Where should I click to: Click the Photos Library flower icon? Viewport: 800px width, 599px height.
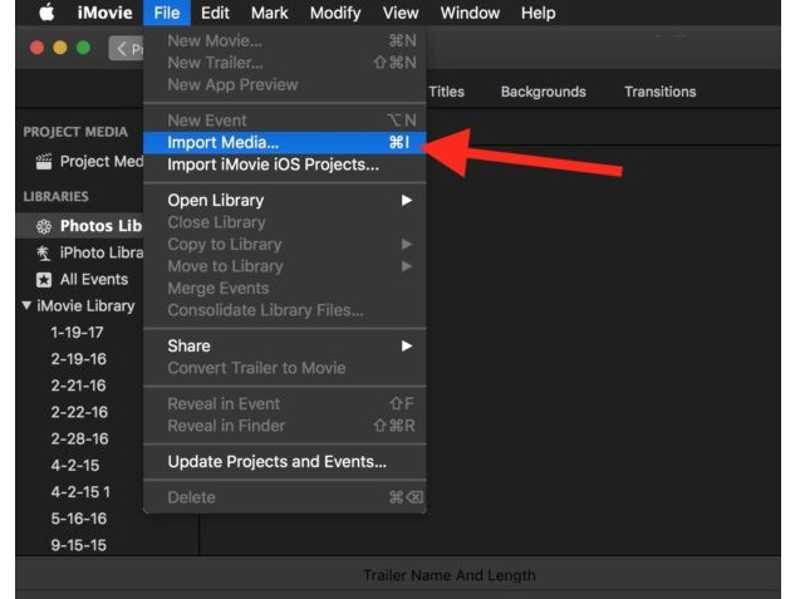[x=44, y=226]
